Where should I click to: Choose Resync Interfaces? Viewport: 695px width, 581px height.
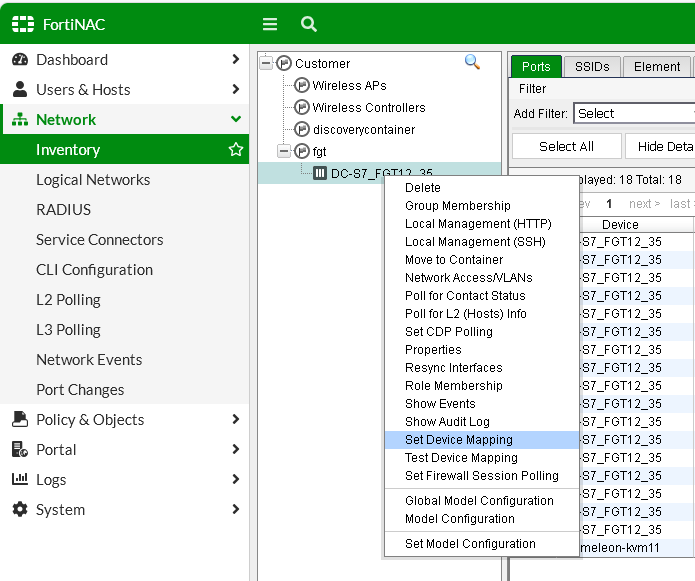click(482, 368)
